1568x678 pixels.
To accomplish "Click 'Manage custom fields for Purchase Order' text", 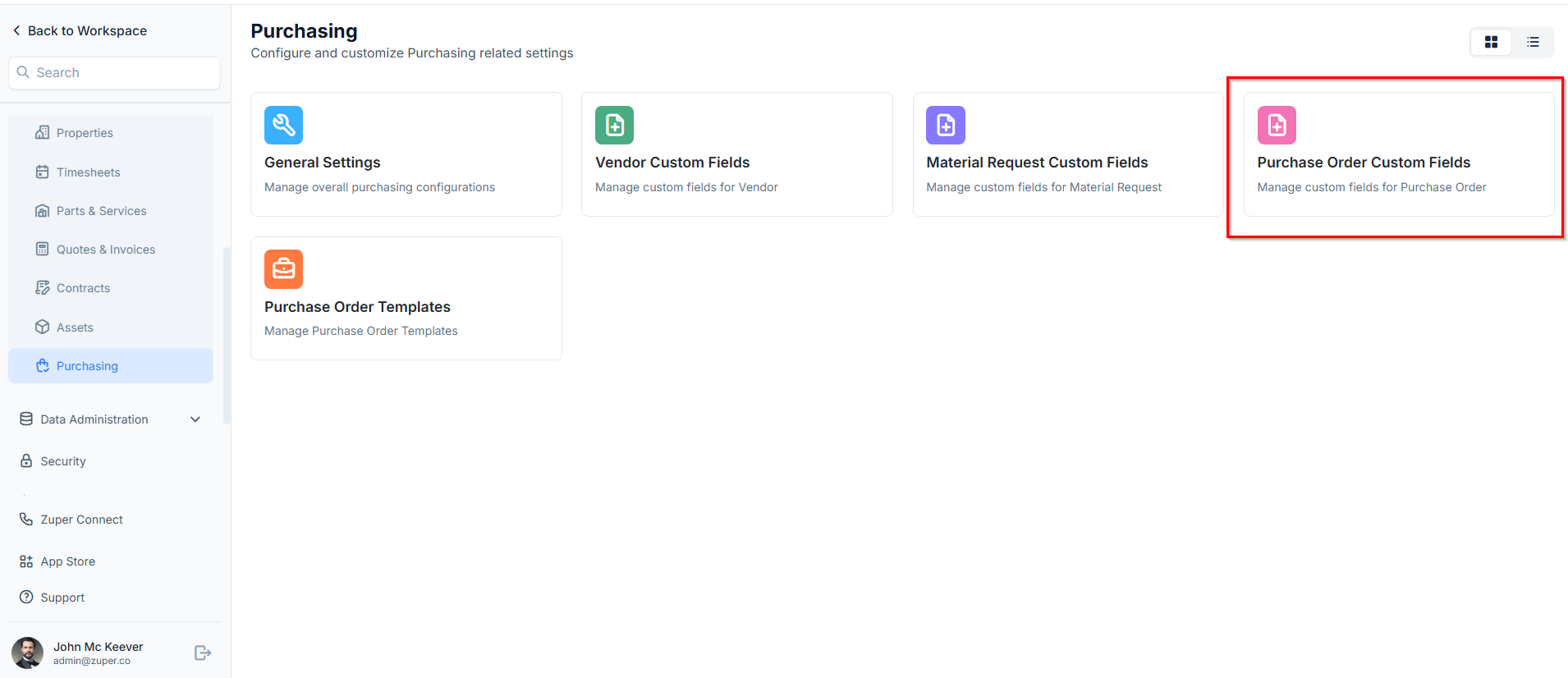I will (1371, 187).
